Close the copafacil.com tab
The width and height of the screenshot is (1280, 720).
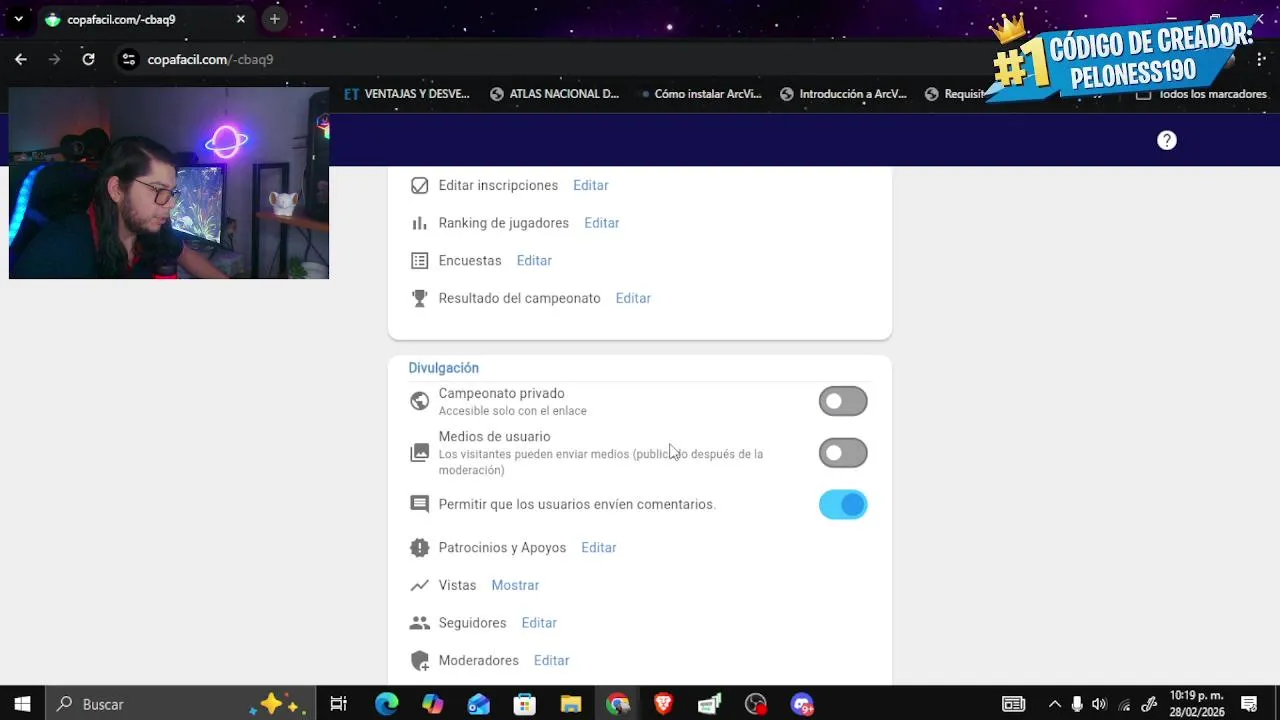pos(241,19)
